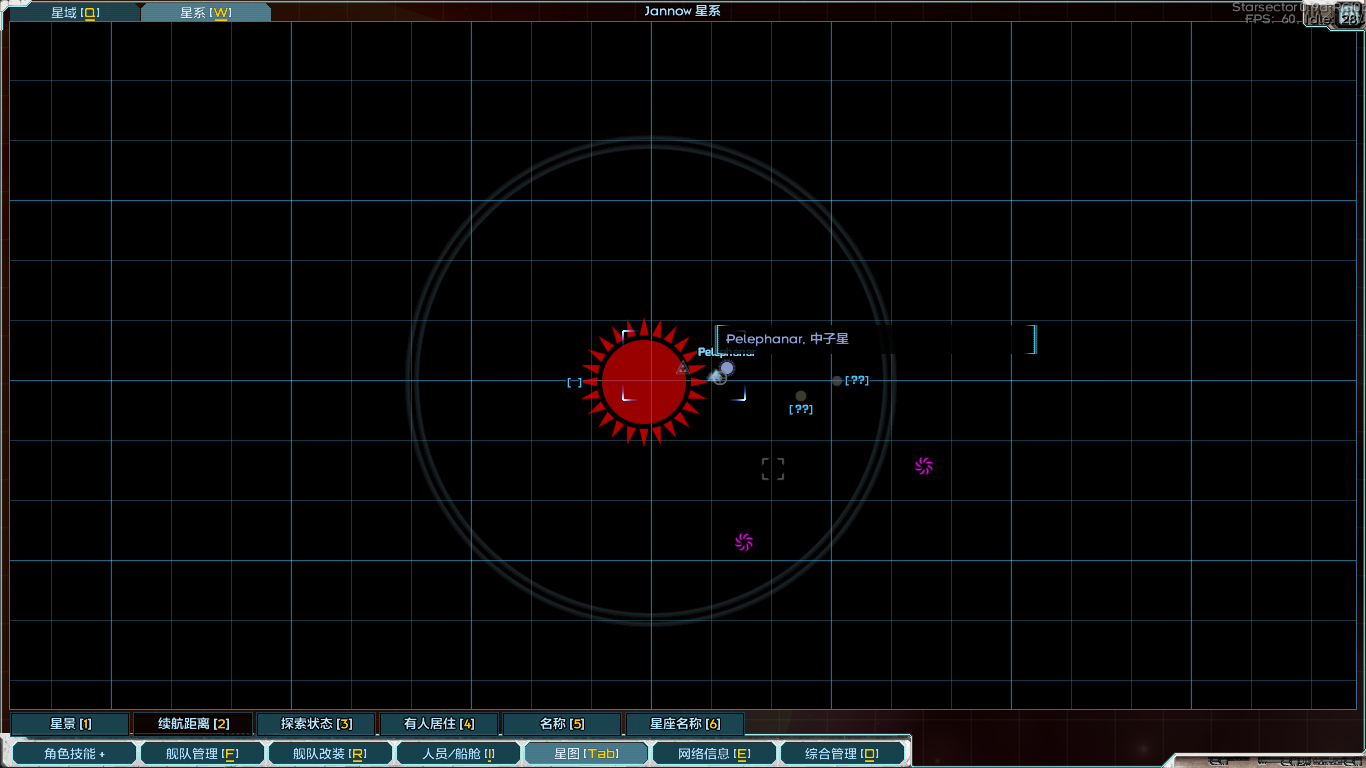The image size is (1366, 768).
Task: Toggle the 星座名称 [6] constellation names
Action: coord(685,724)
